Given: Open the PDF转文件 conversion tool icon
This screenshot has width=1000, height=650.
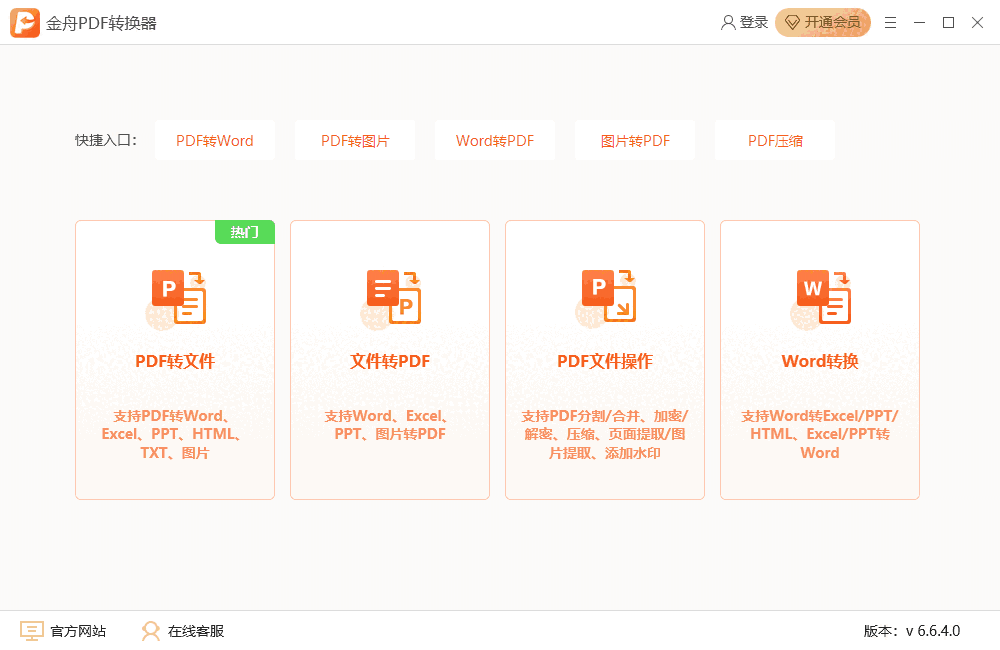Looking at the screenshot, I should tap(178, 295).
